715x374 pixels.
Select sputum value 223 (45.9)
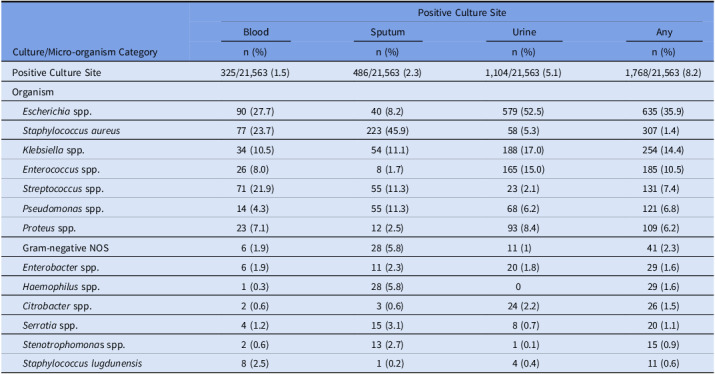[389, 131]
